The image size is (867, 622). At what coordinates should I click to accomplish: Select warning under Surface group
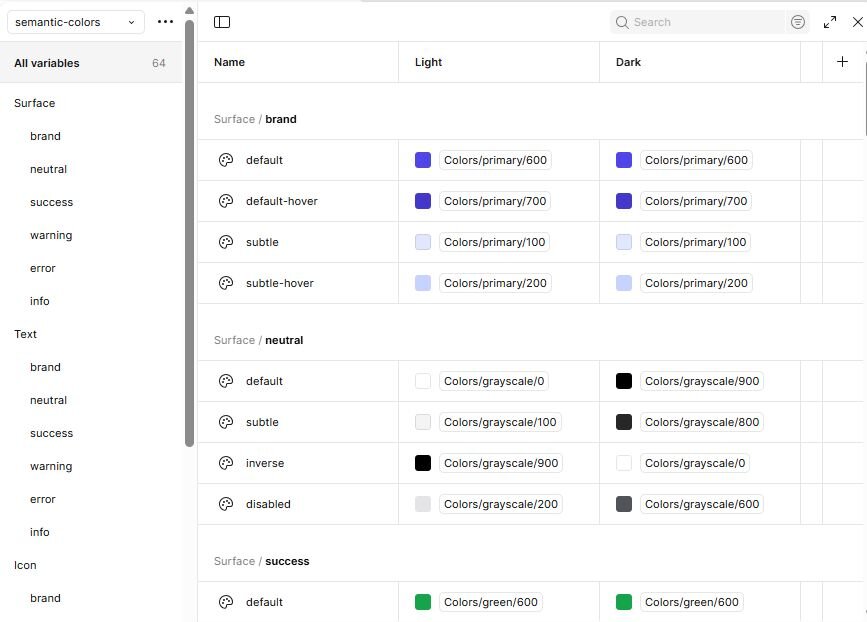point(51,236)
